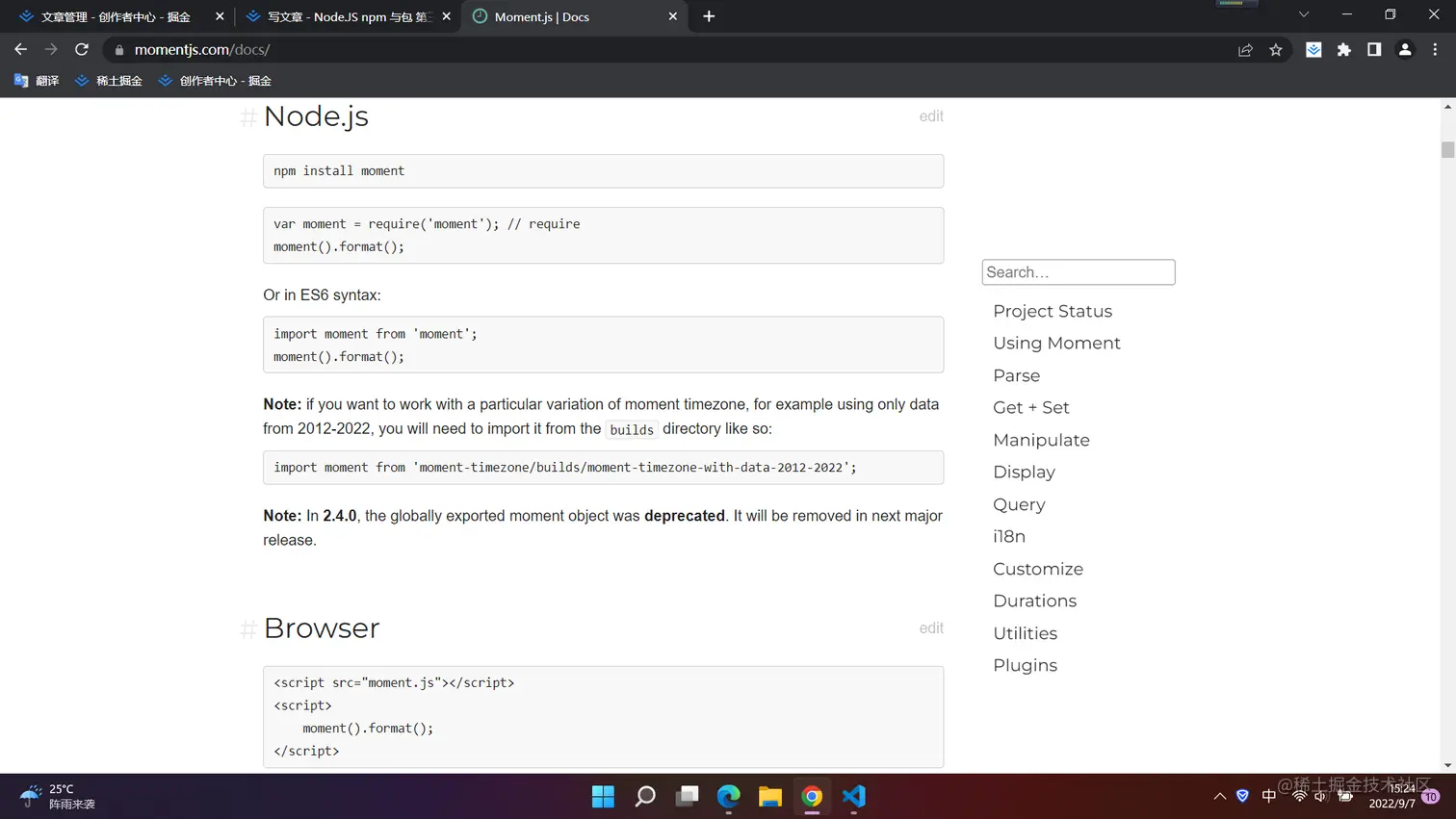This screenshot has width=1456, height=819.
Task: Click the moment-timezone import code line
Action: coord(564,468)
